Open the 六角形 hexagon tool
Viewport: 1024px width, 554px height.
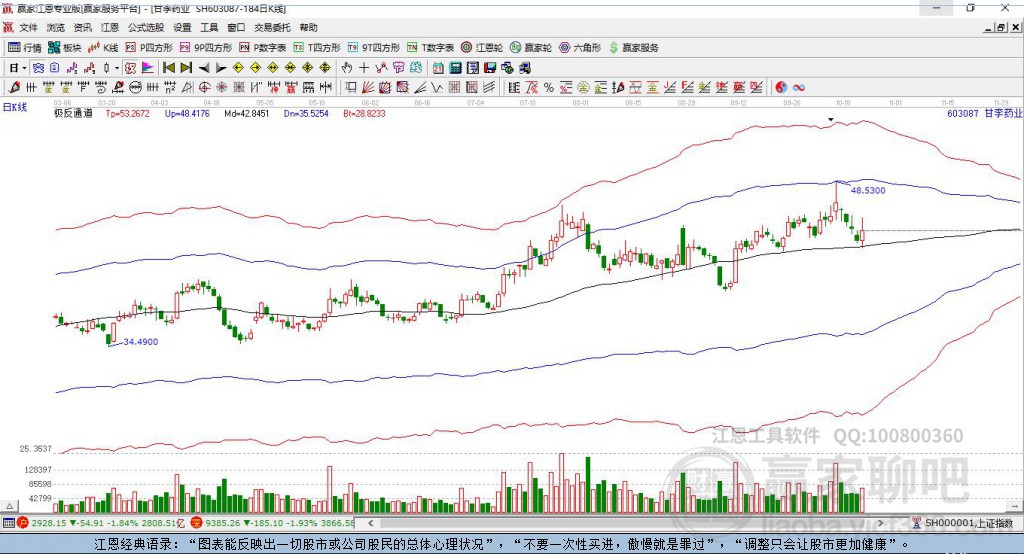(580, 48)
